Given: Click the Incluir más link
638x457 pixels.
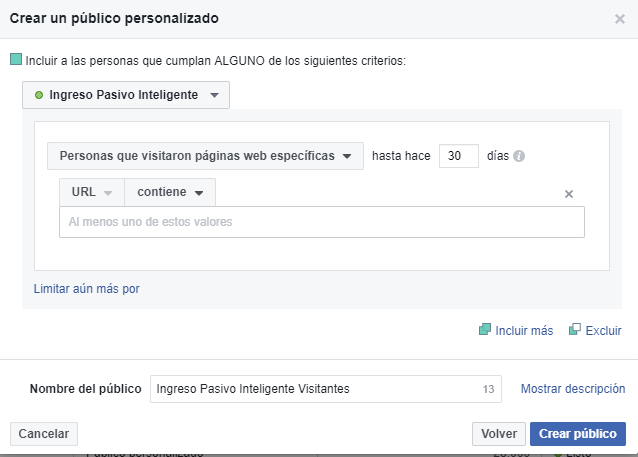Looking at the screenshot, I should tap(524, 330).
